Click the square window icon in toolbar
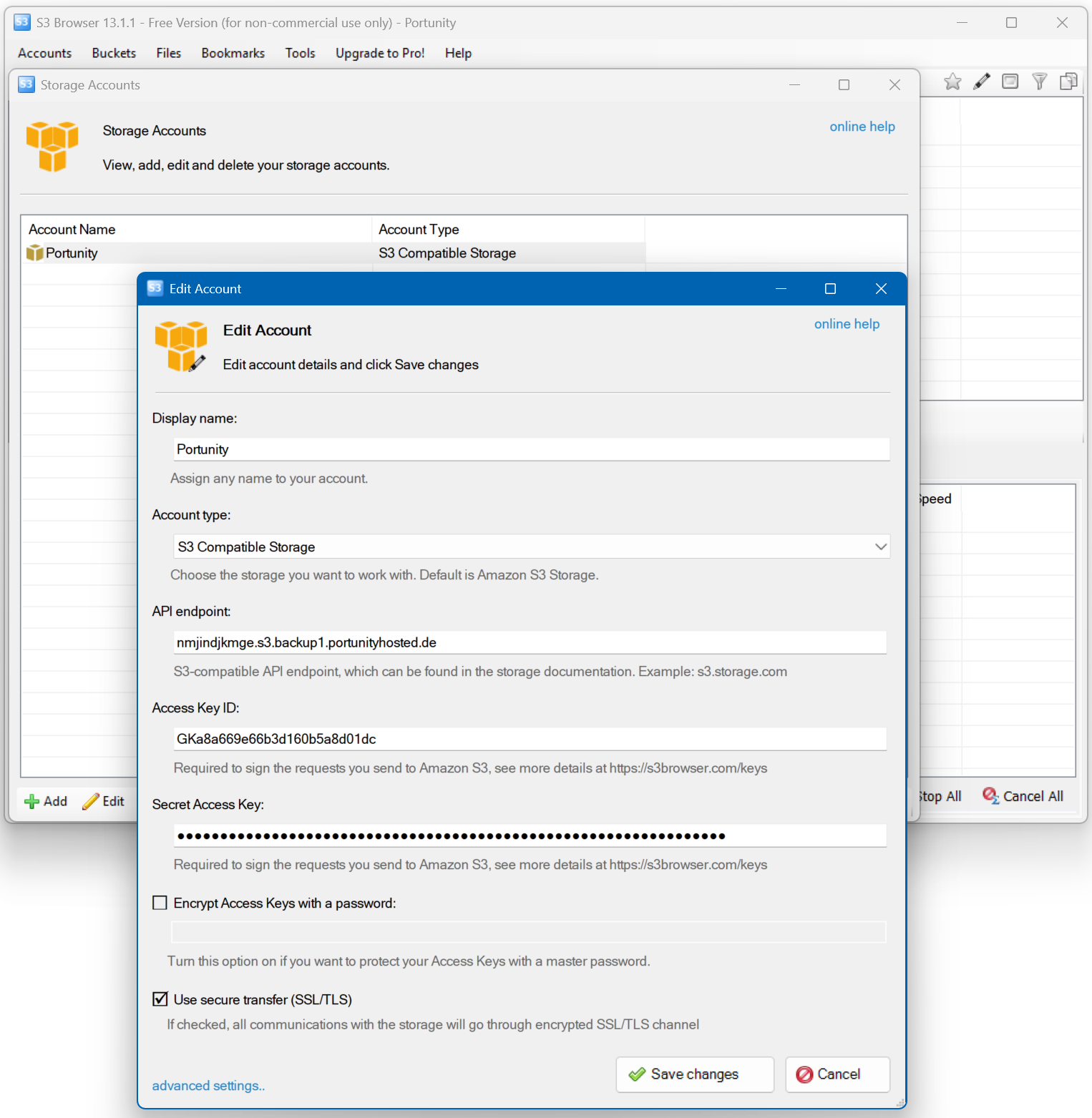1092x1118 pixels. tap(1010, 82)
